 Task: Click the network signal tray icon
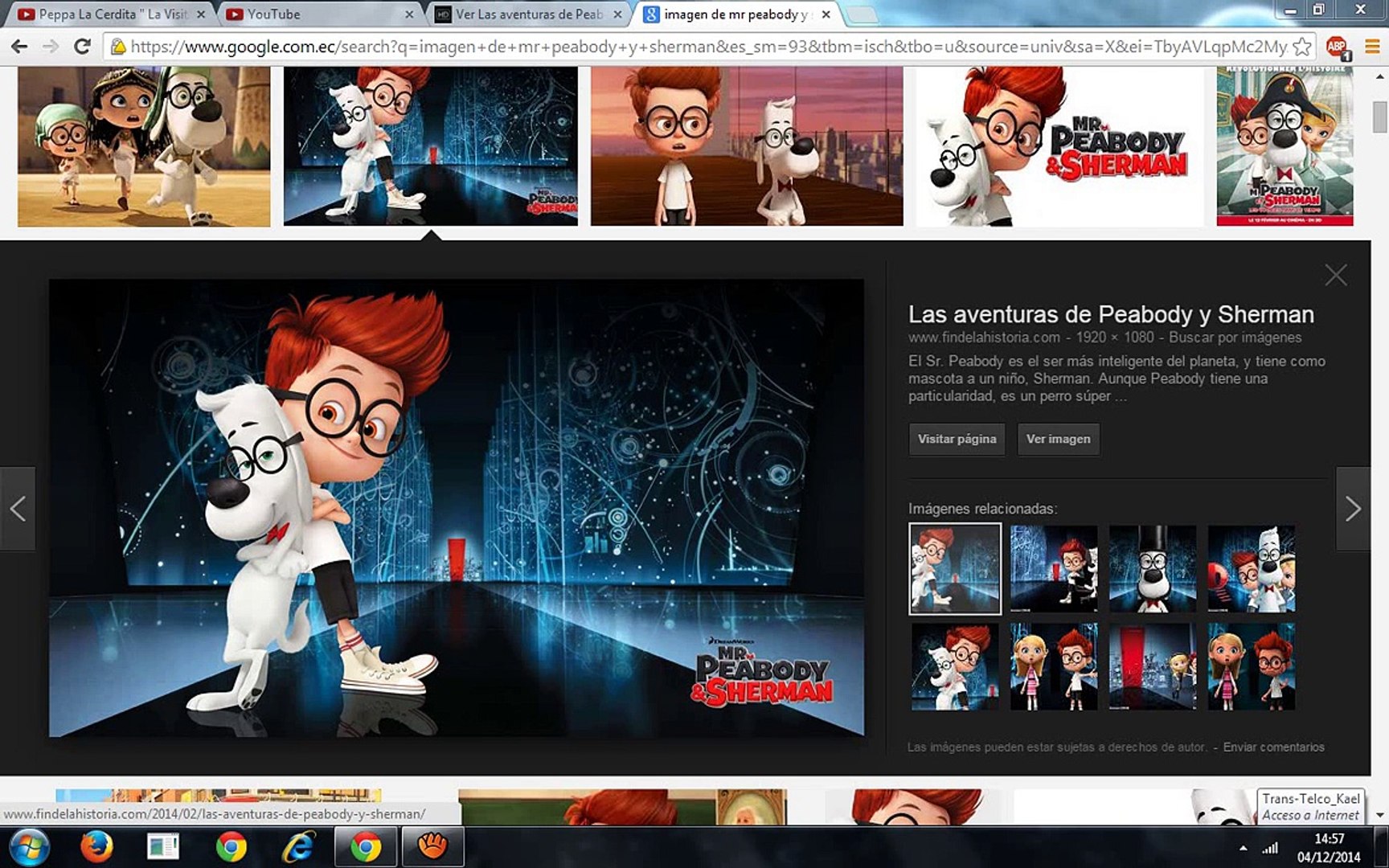pos(1270,848)
